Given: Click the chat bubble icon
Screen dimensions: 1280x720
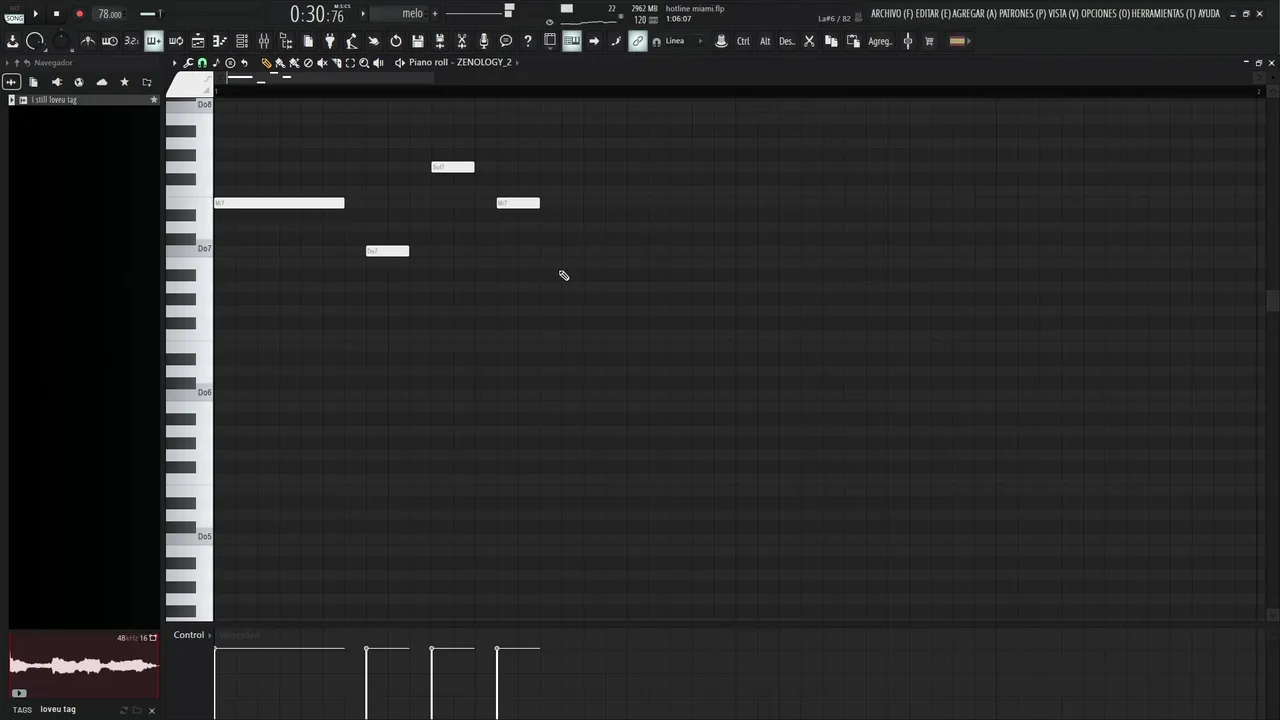Looking at the screenshot, I should tap(506, 41).
